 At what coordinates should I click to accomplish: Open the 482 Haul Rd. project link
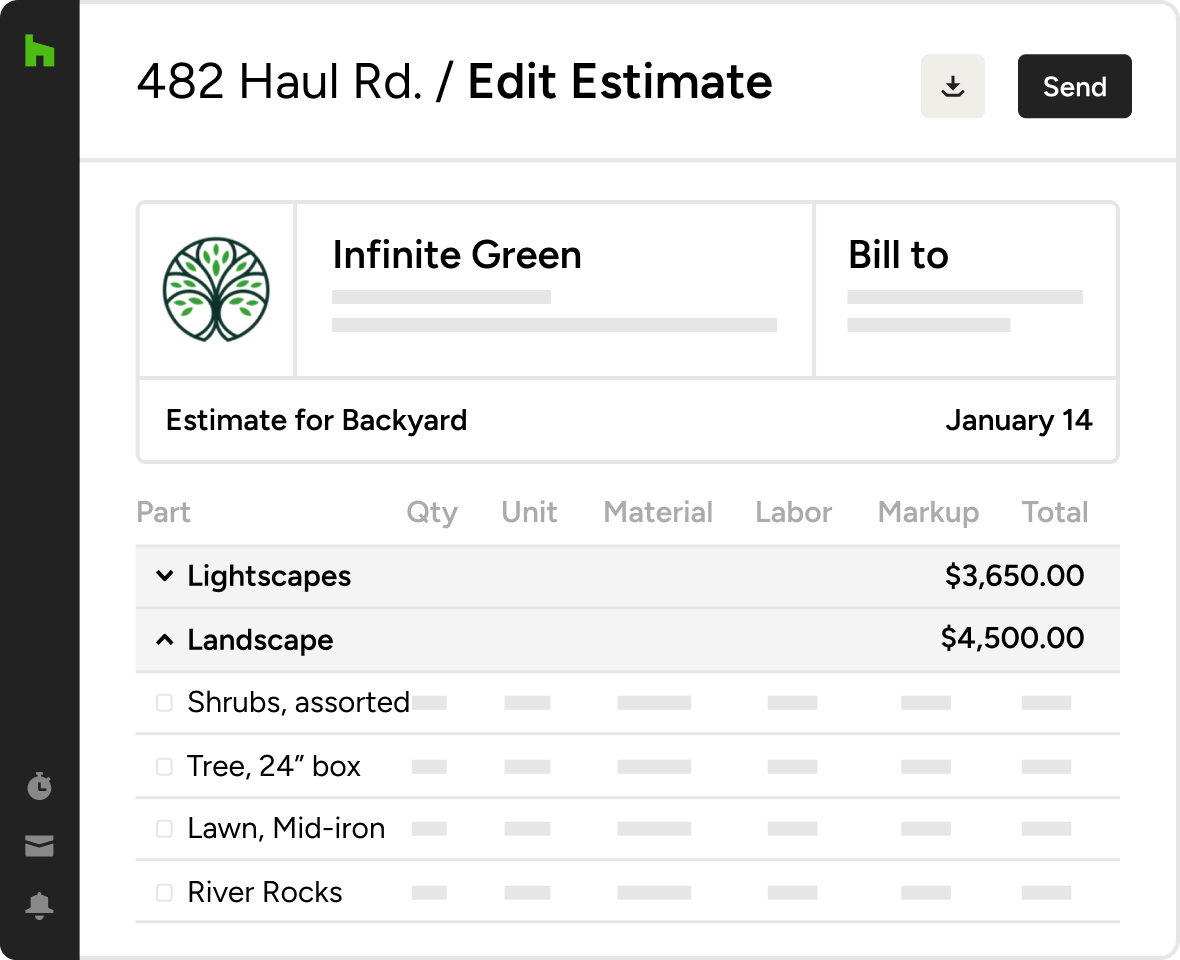point(279,83)
